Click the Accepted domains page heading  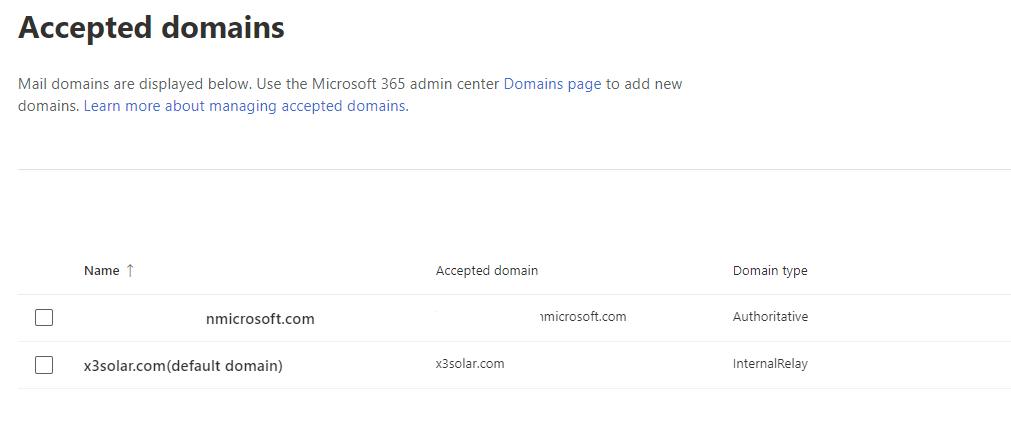(x=152, y=28)
